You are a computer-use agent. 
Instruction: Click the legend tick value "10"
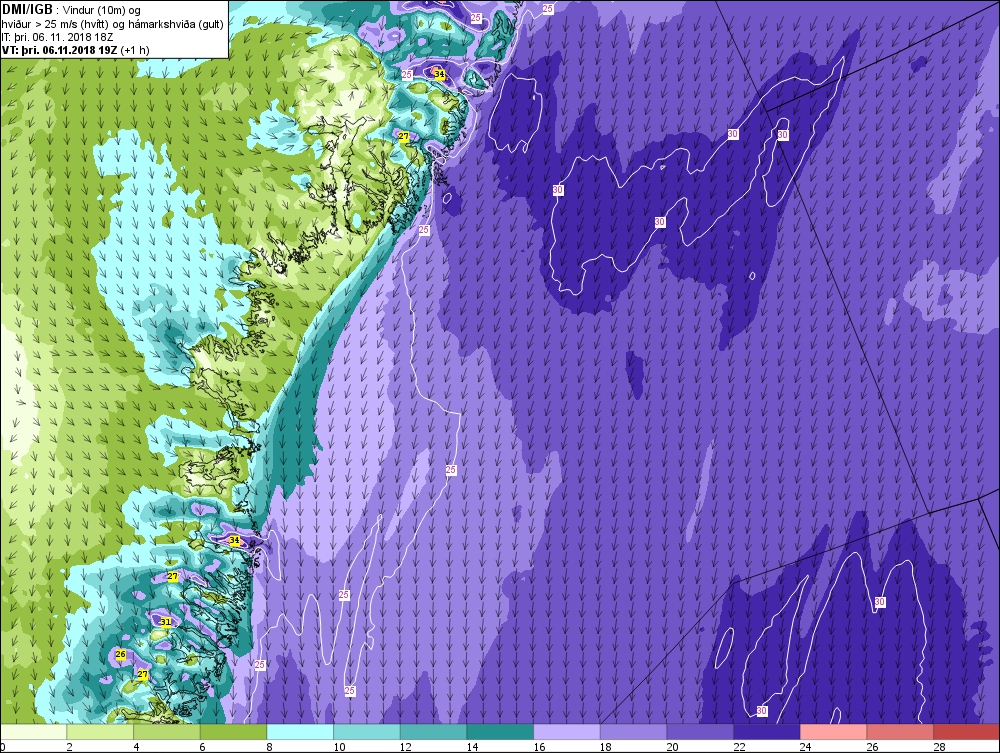click(339, 747)
